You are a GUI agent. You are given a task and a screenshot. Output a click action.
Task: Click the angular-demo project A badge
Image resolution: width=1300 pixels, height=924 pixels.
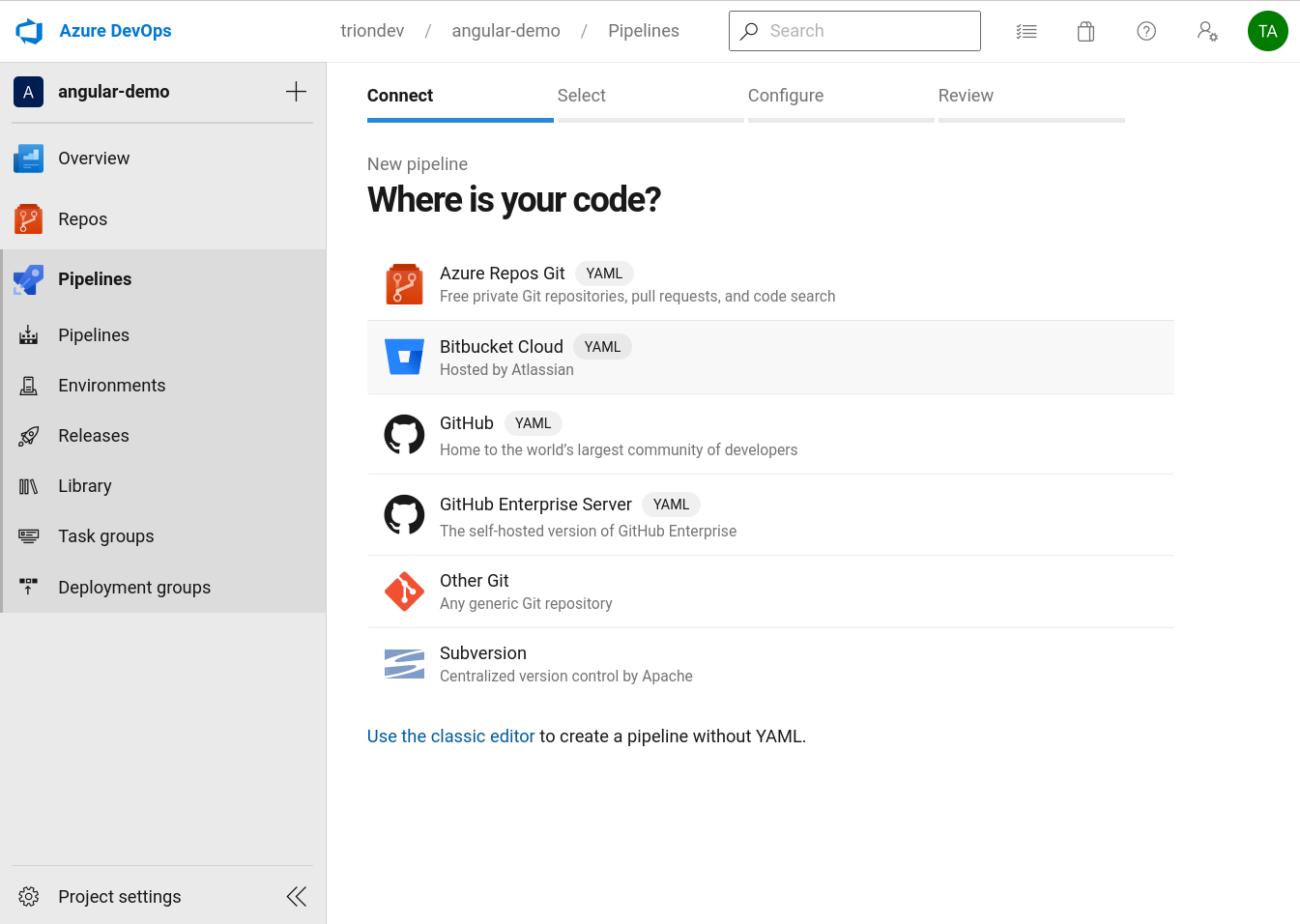click(x=28, y=92)
